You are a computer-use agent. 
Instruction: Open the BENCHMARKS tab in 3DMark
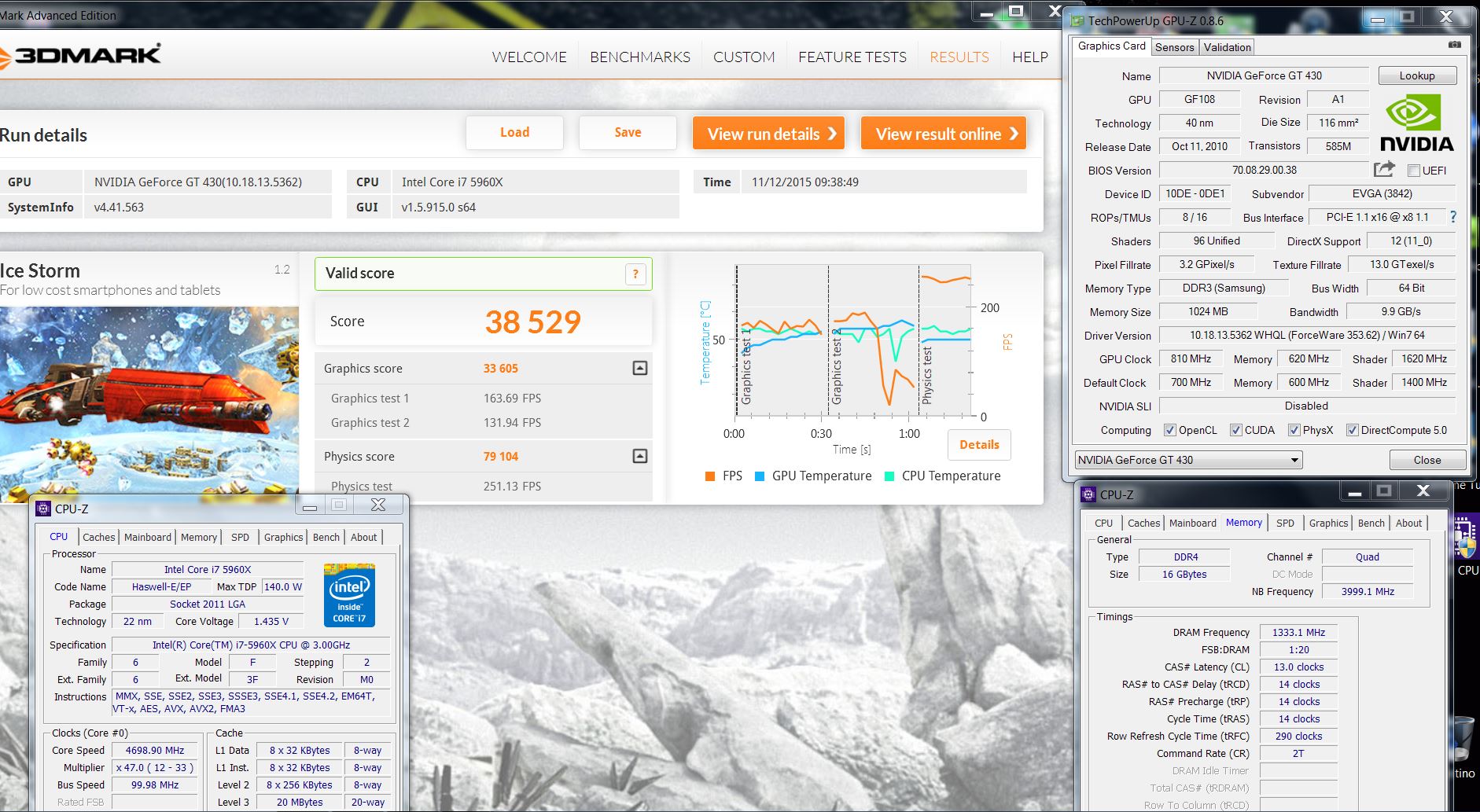point(640,57)
